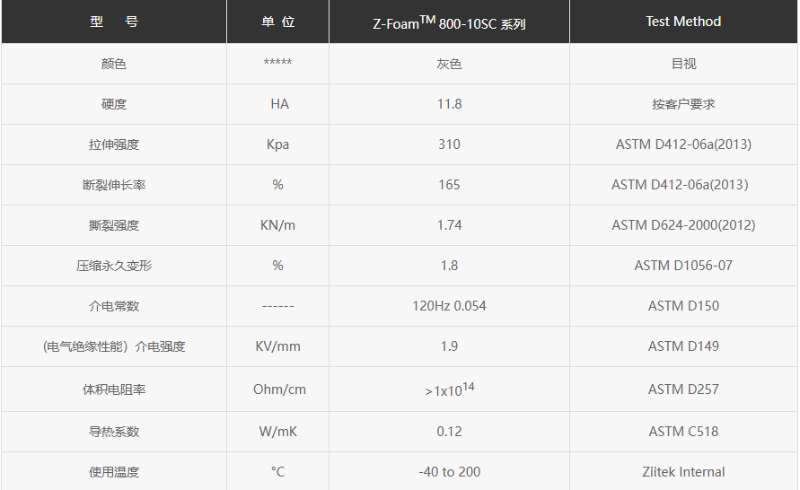Select the 目视 test method cell

[683, 64]
